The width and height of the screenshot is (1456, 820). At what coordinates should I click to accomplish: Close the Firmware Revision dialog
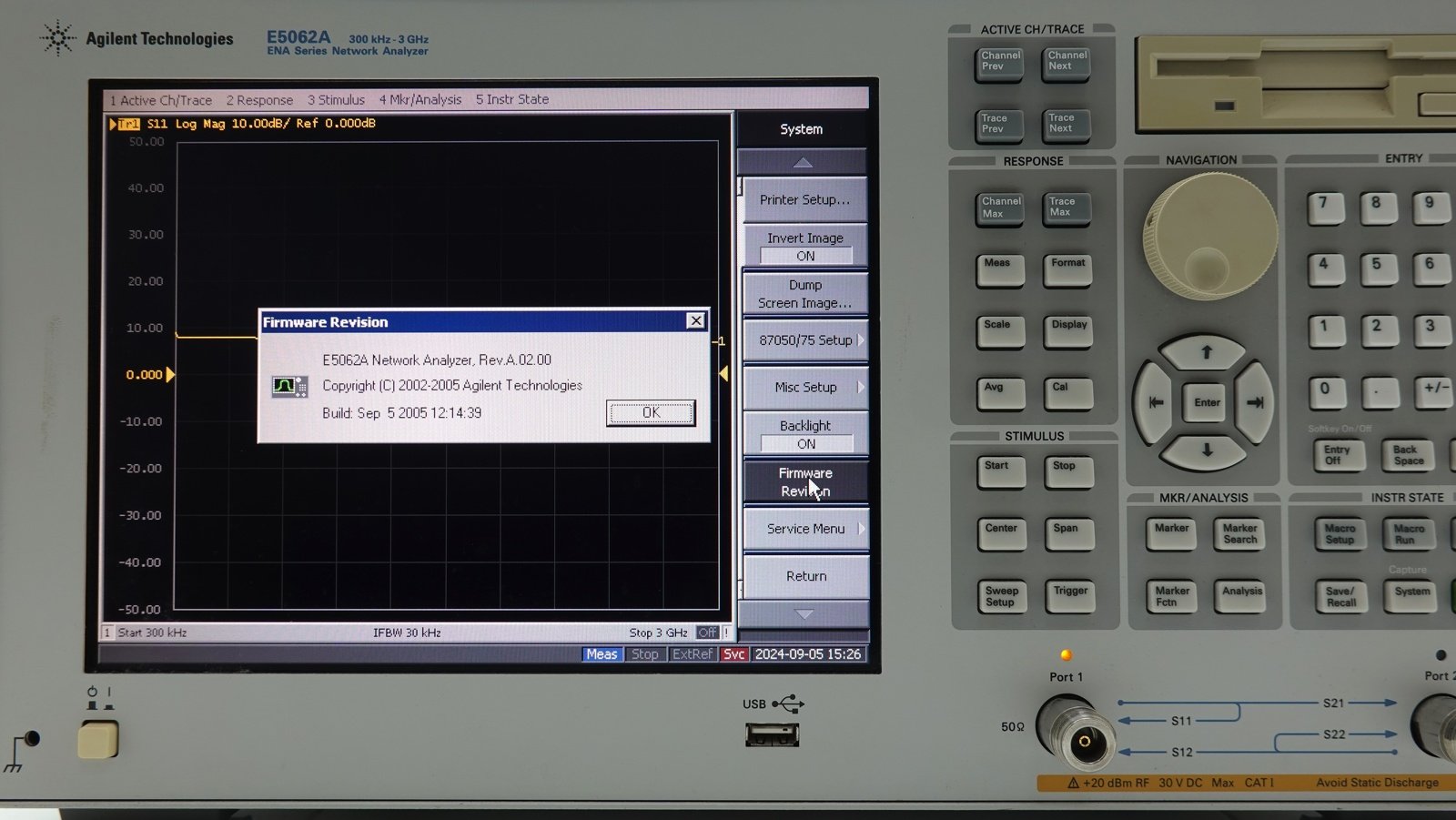[x=695, y=320]
